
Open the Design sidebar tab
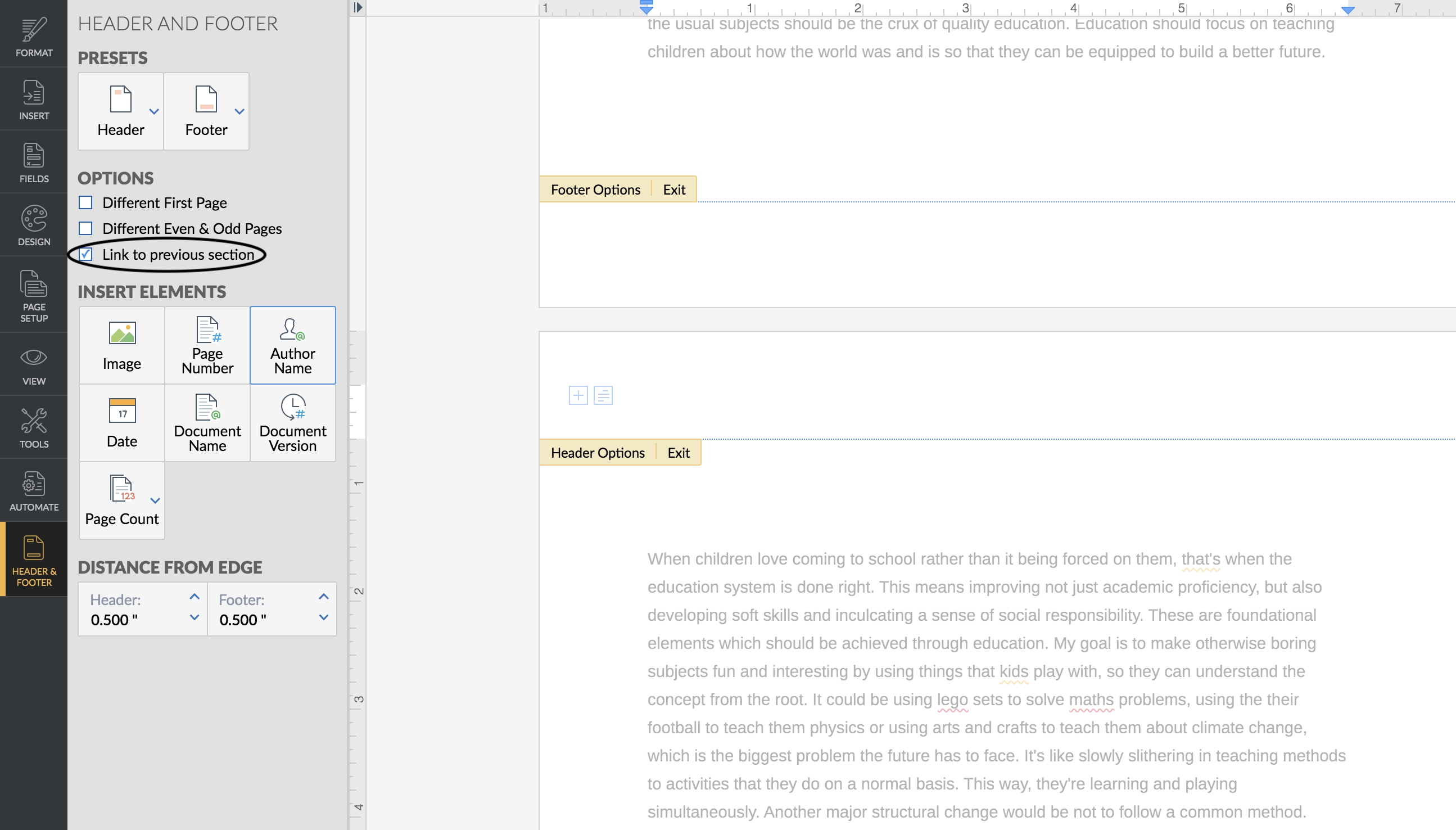click(x=34, y=225)
